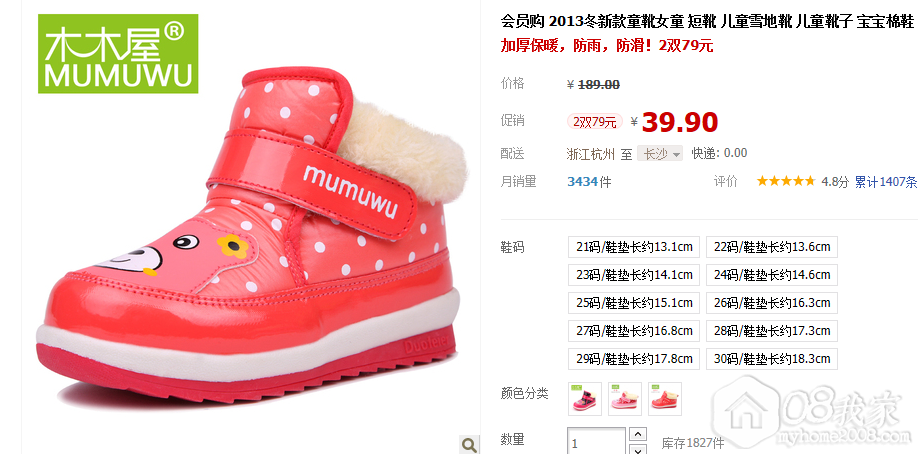The width and height of the screenshot is (918, 454).
Task: Click the MUMUWU green brand logo
Action: click(x=118, y=54)
